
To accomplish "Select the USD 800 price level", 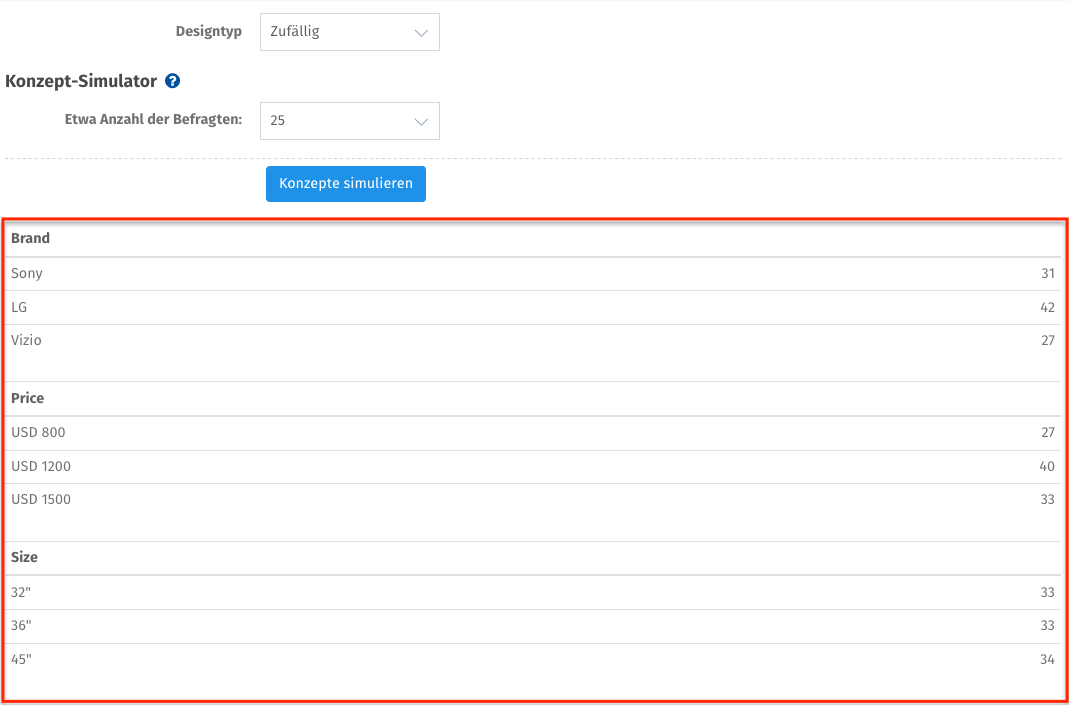I will [x=37, y=432].
